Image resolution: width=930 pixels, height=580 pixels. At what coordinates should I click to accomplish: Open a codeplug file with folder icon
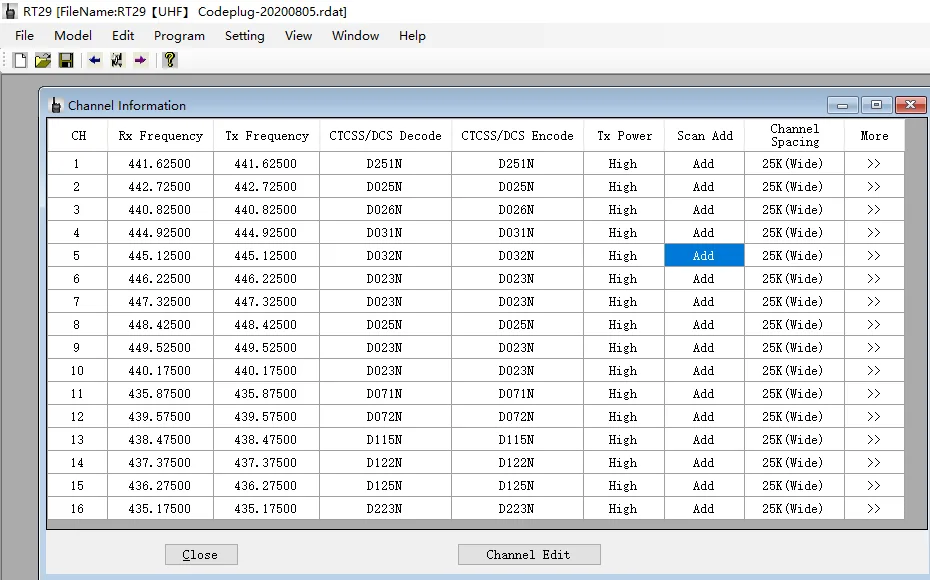pos(43,60)
